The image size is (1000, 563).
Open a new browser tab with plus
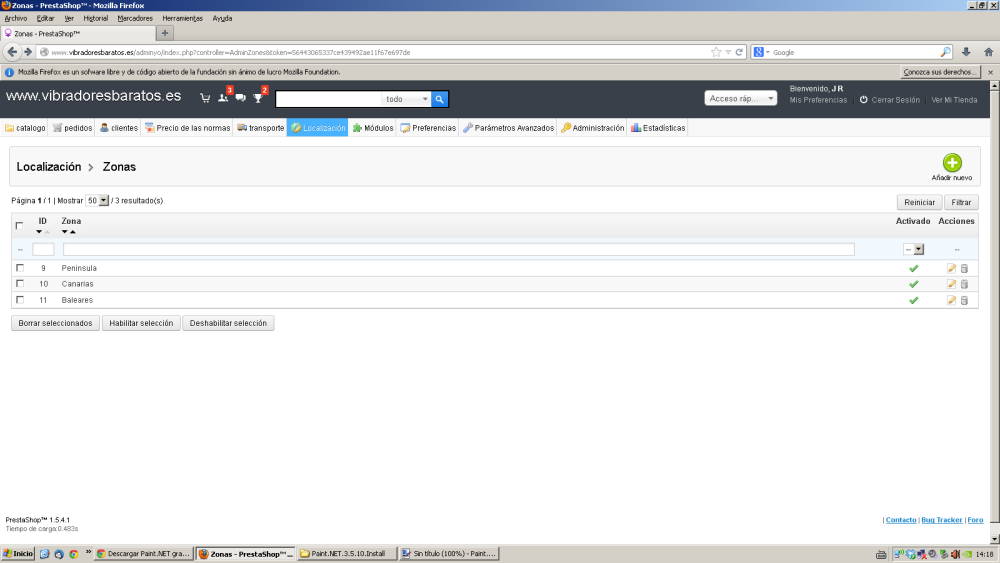[x=165, y=33]
